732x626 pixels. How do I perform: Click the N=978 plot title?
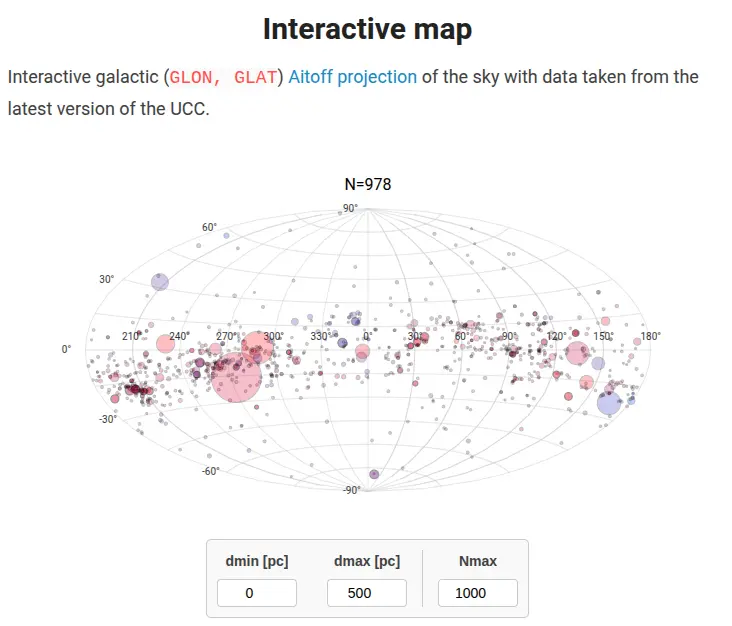pyautogui.click(x=368, y=184)
